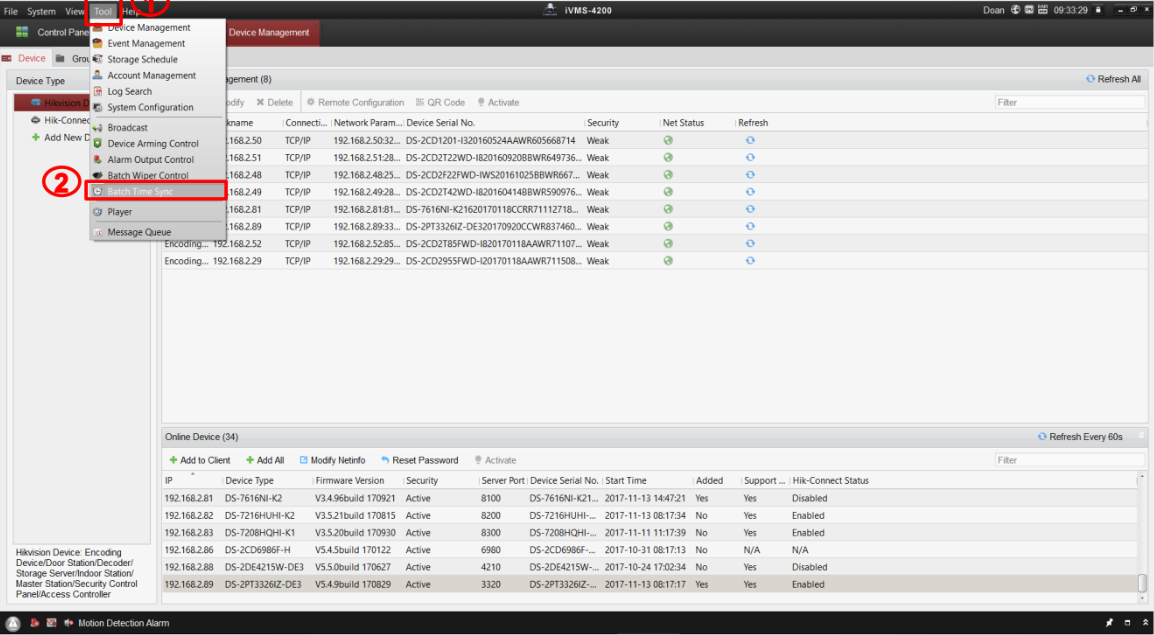Open the Tool menu in menu bar

click(103, 11)
